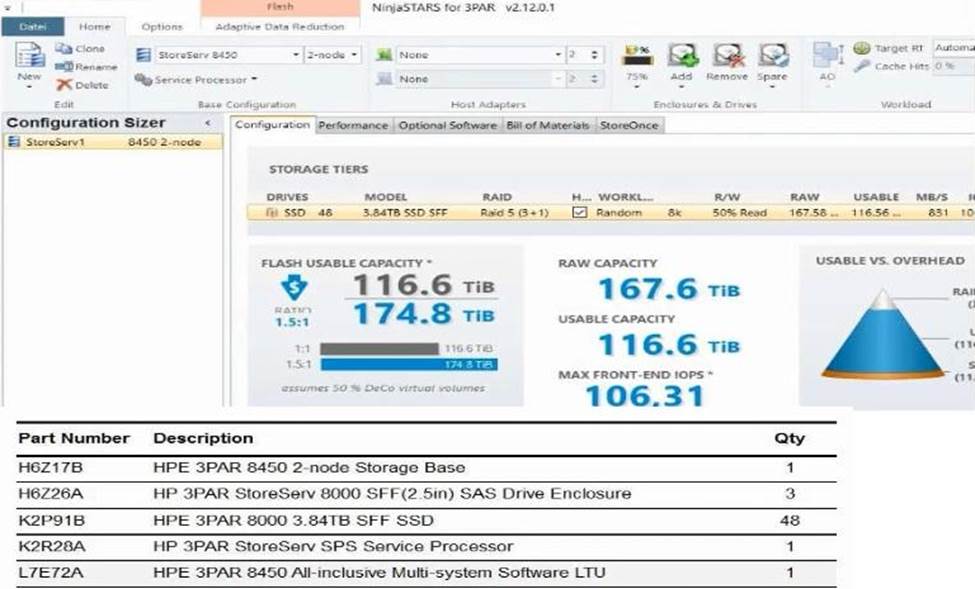This screenshot has width=975, height=589.
Task: Click the Clone icon in Edit group
Action: click(x=64, y=49)
